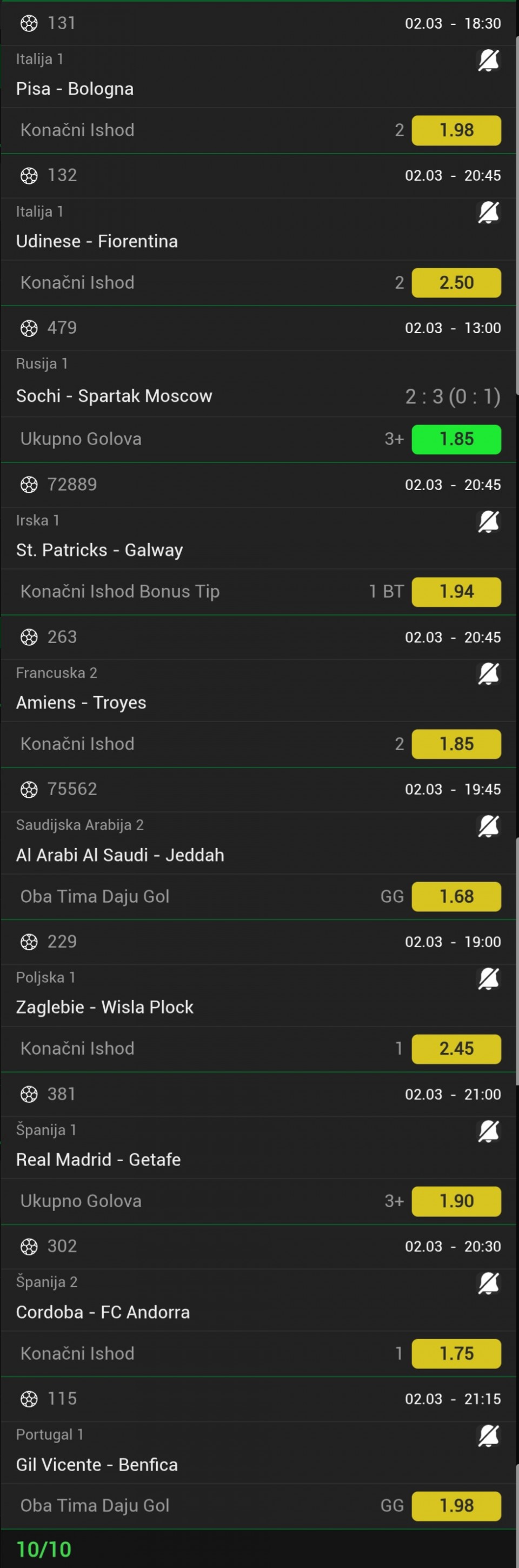This screenshot has height=1568, width=519.
Task: Click the 10/10 counter at the bottom
Action: [x=44, y=1549]
